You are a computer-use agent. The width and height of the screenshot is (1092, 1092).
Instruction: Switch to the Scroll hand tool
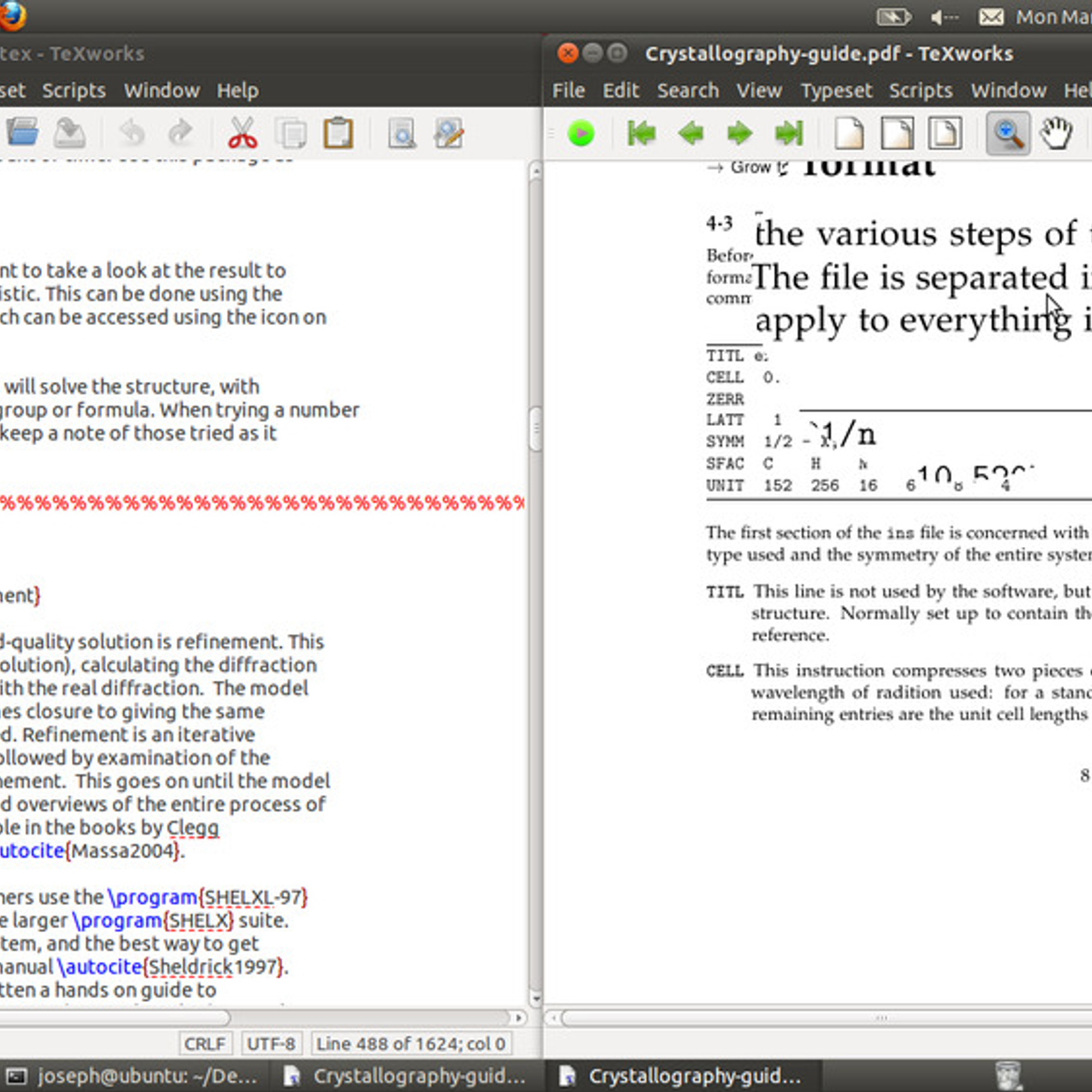tap(1057, 133)
